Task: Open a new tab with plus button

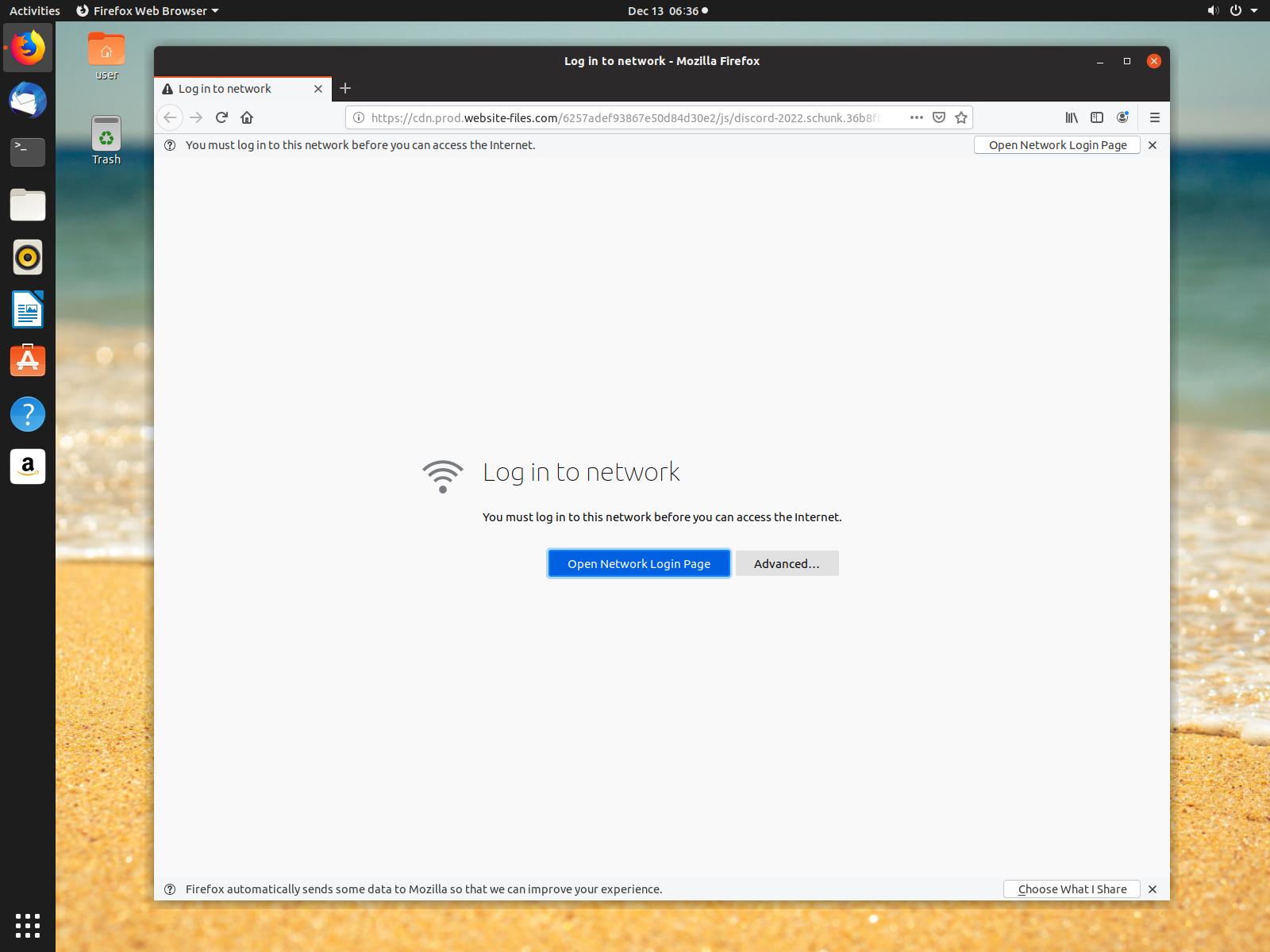Action: click(x=345, y=88)
